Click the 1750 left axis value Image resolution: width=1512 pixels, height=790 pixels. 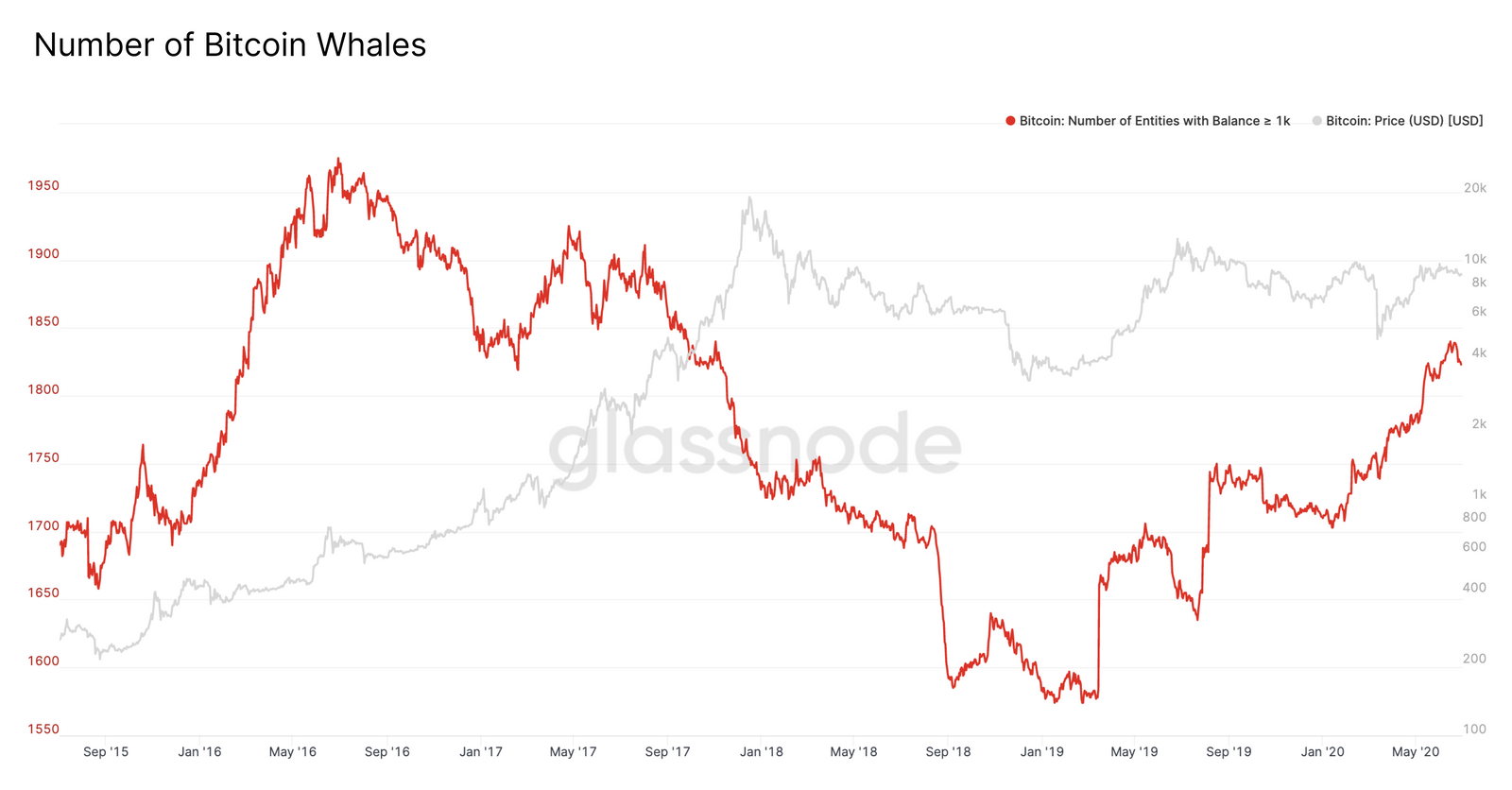tap(43, 458)
